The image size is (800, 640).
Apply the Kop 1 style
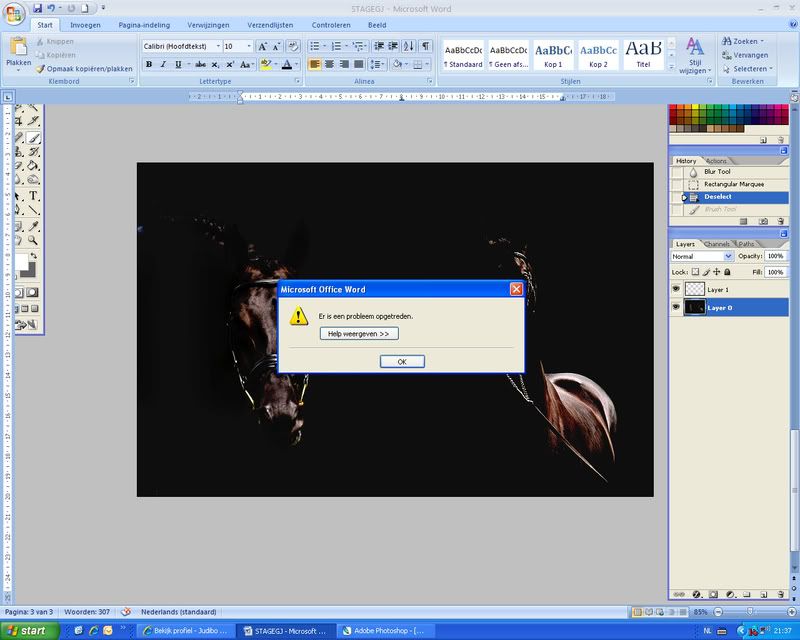(553, 55)
